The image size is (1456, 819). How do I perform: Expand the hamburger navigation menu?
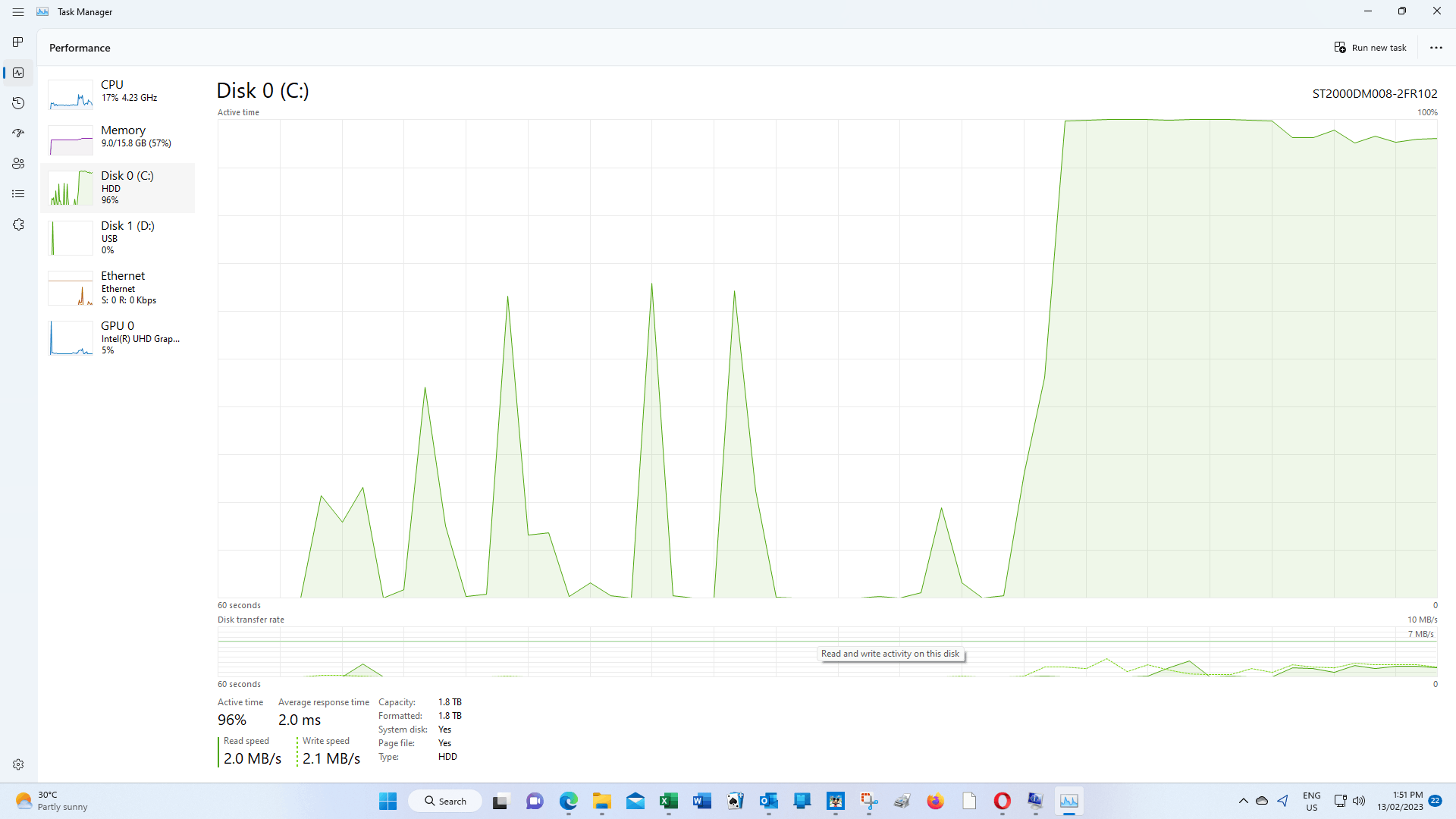point(18,12)
